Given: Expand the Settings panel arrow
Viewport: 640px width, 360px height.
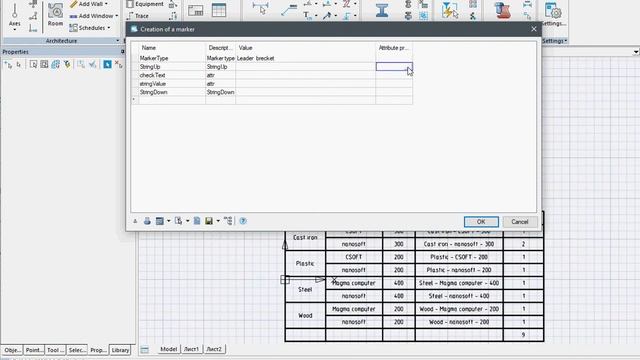Looking at the screenshot, I should 566,41.
